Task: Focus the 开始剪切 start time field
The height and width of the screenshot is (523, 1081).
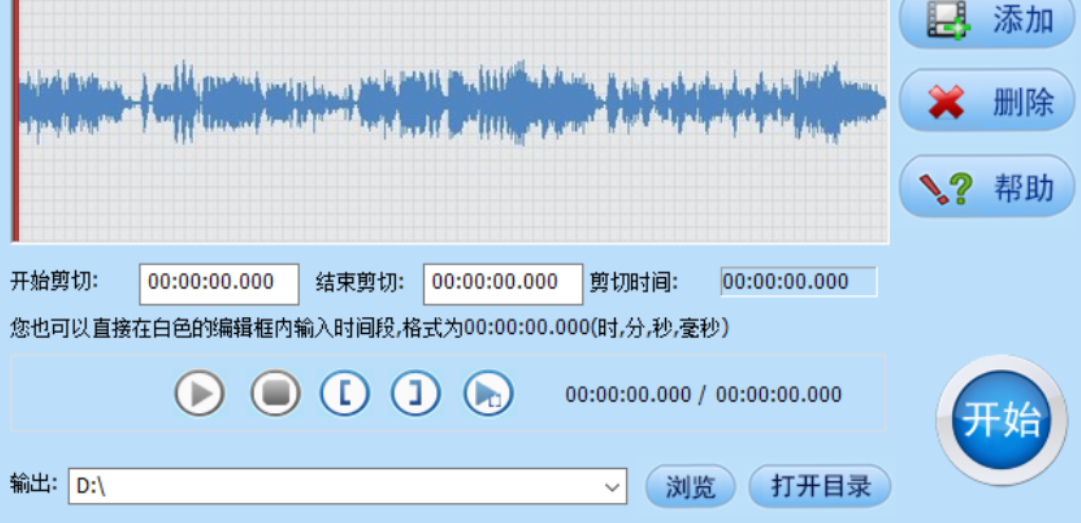Action: point(219,283)
